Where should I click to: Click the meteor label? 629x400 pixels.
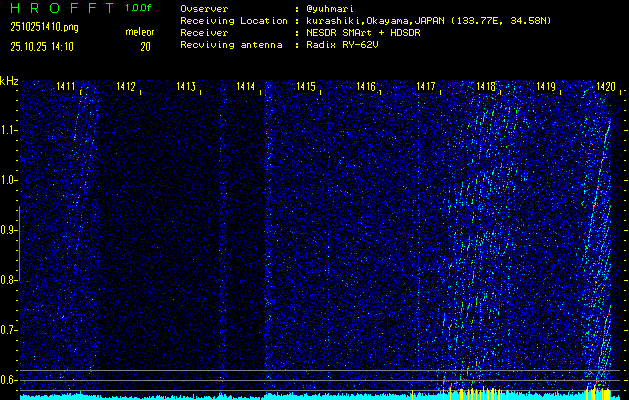point(140,32)
